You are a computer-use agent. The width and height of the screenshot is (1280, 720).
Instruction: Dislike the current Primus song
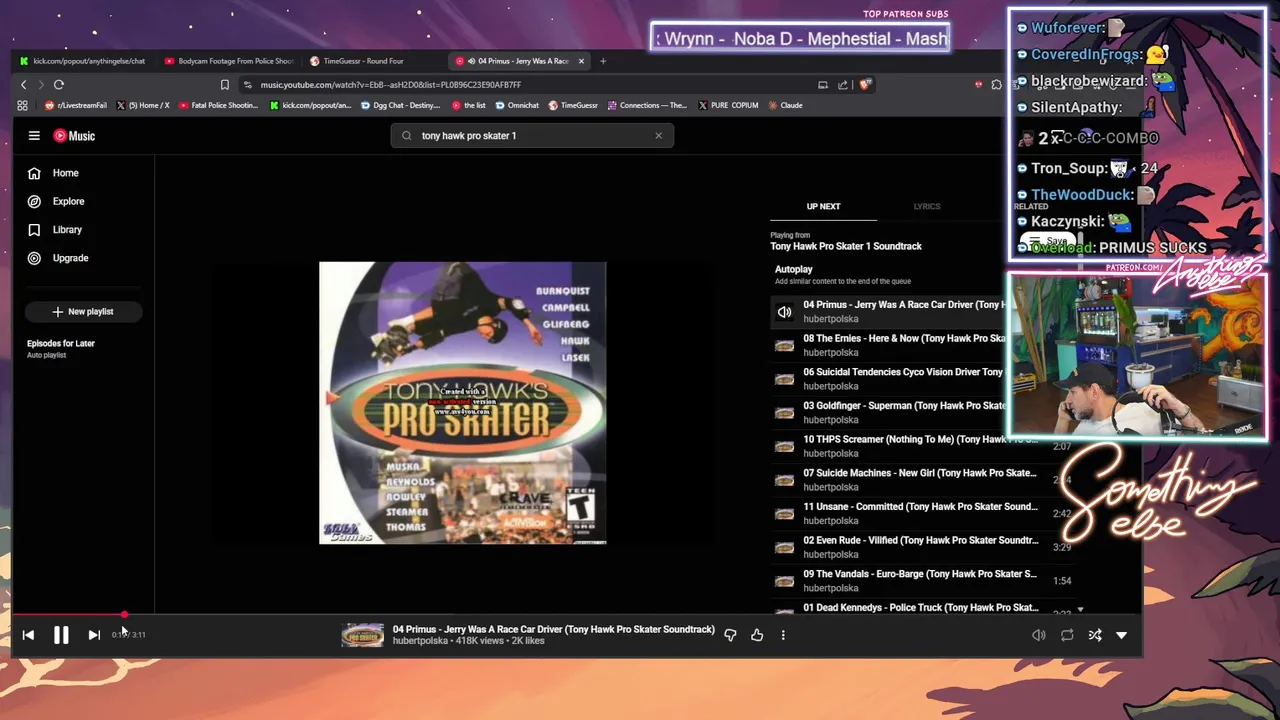[x=730, y=635]
